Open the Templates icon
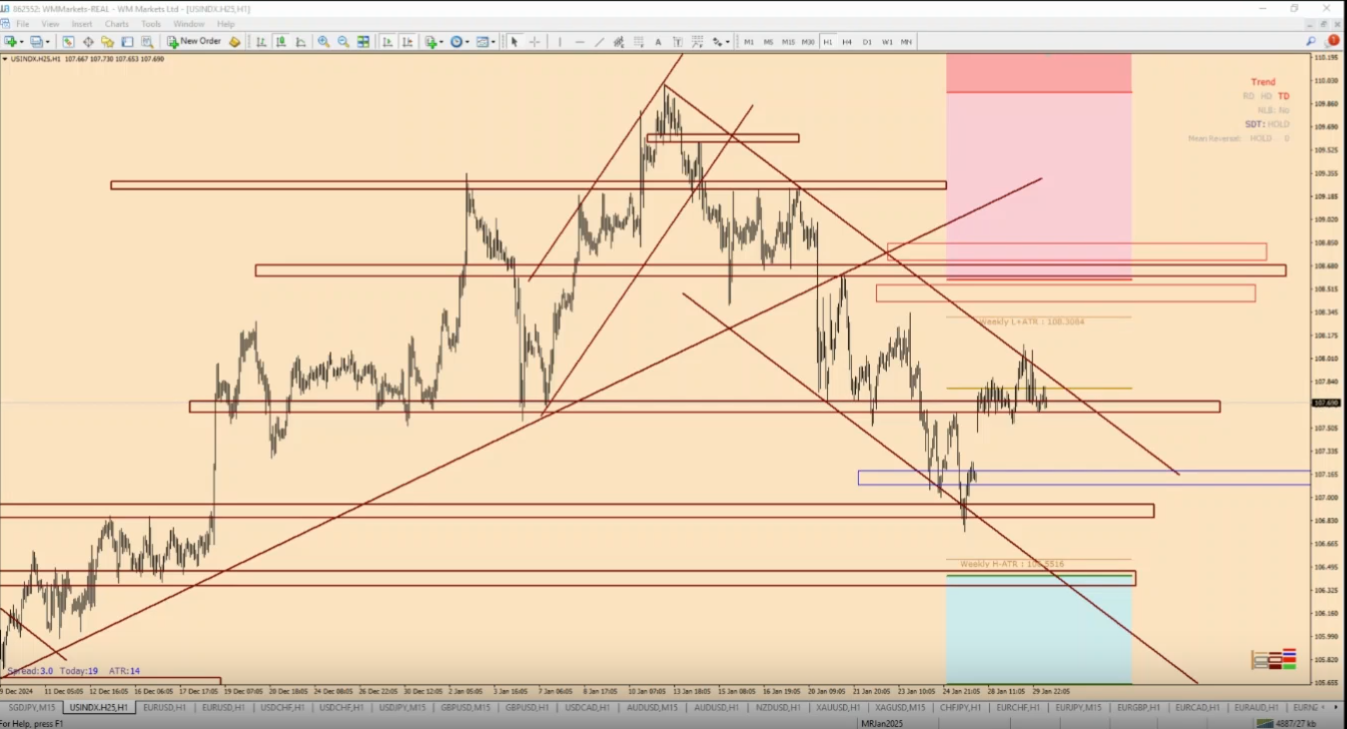1347x729 pixels. coord(483,42)
